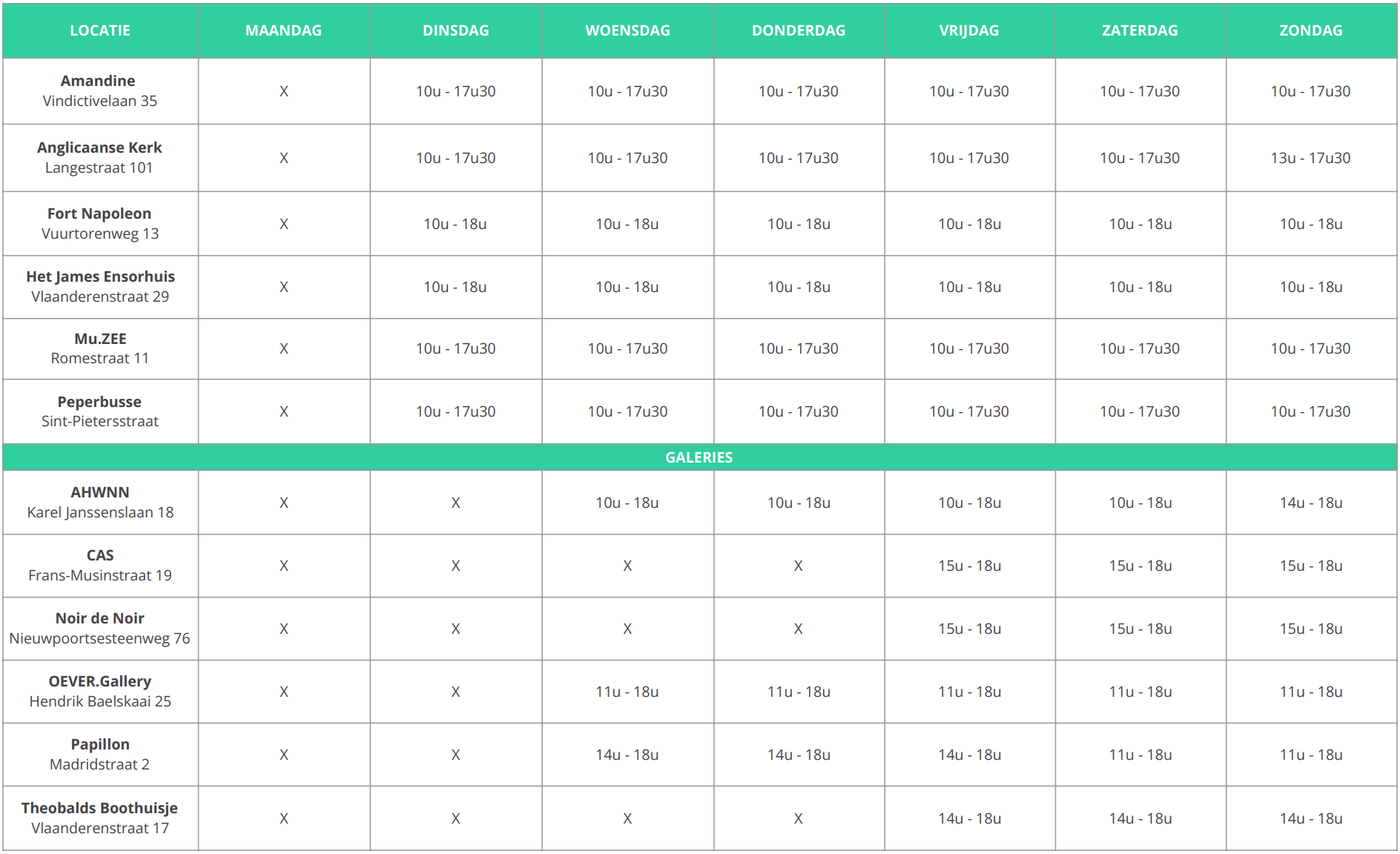
Task: Click Anglicaanse Kerk Sunday hours 13u - 17u30
Action: 1311,158
